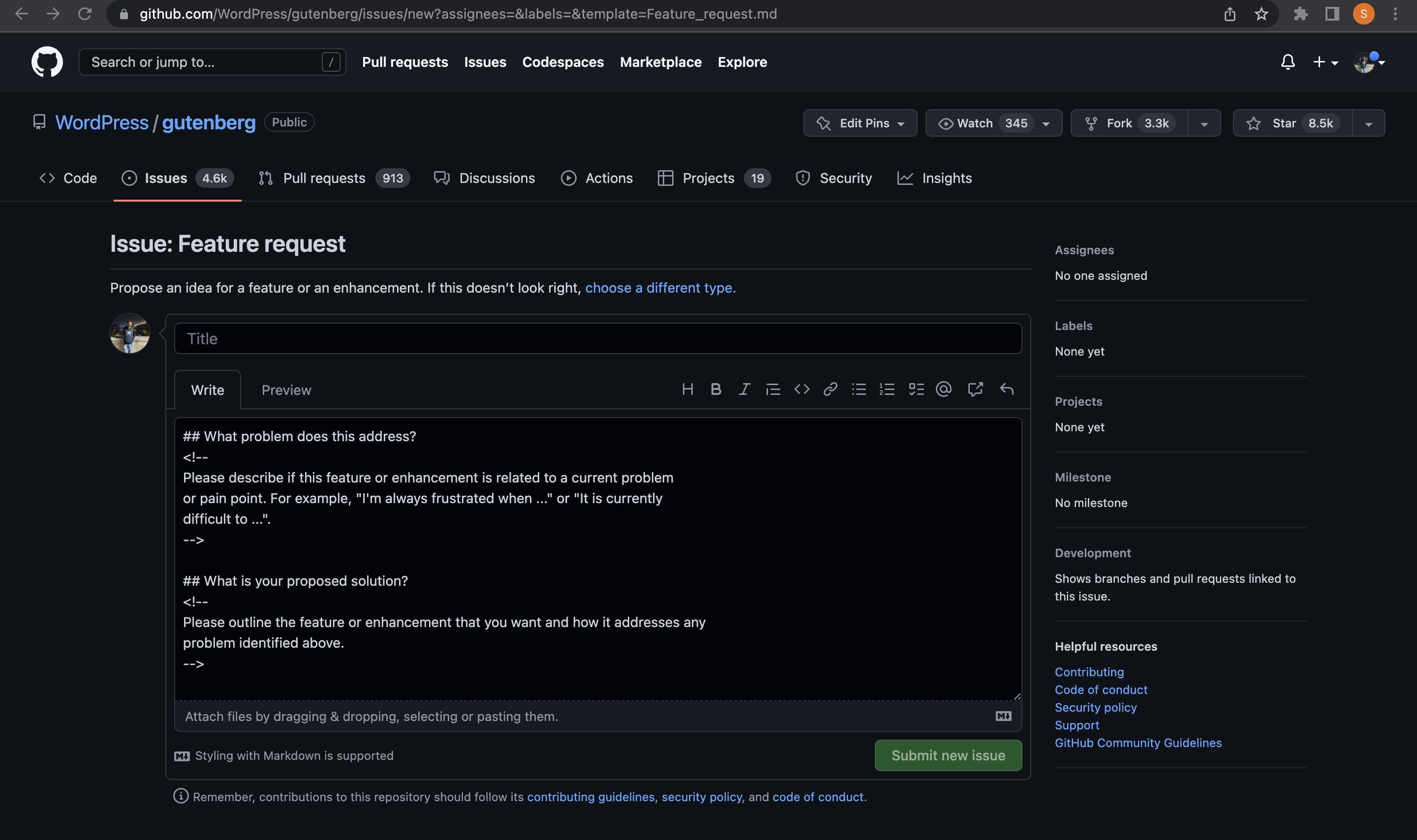The width and height of the screenshot is (1417, 840).
Task: Insert a quote block
Action: [773, 389]
